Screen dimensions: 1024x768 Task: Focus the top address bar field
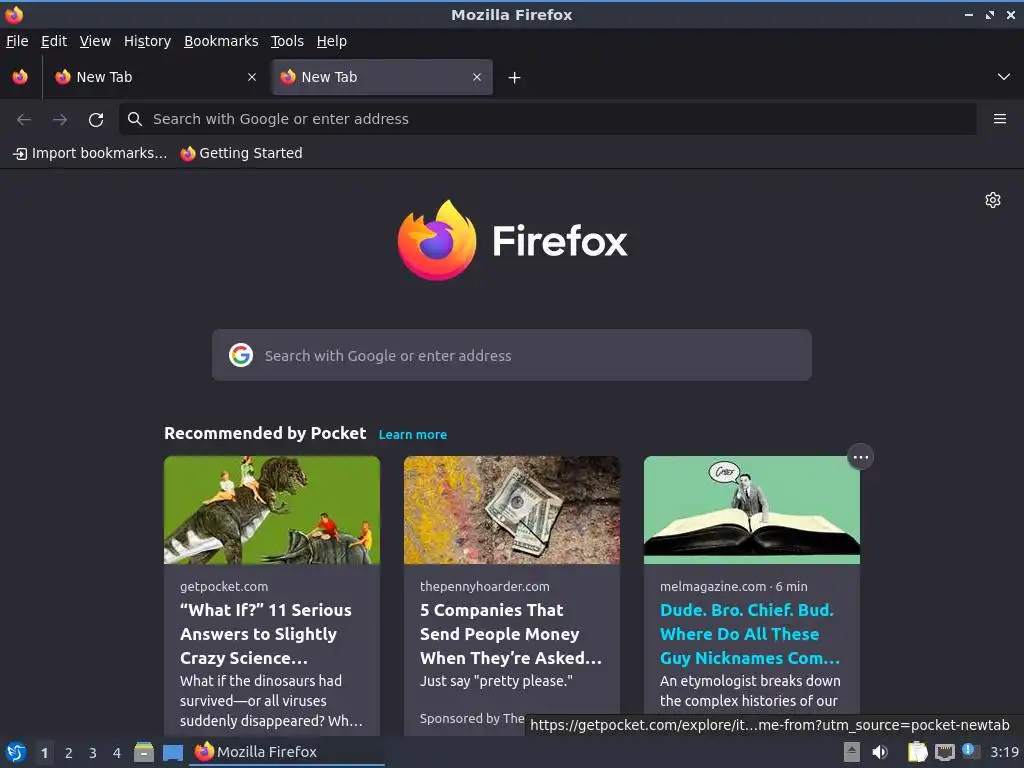(x=547, y=119)
